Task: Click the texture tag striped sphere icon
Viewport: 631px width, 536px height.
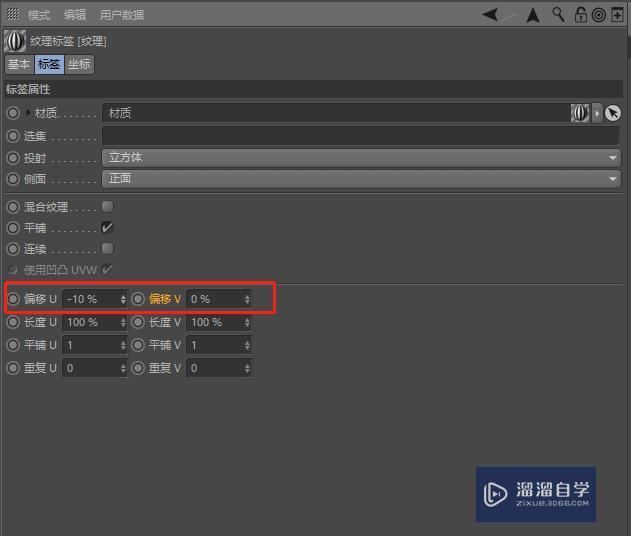Action: pyautogui.click(x=15, y=41)
